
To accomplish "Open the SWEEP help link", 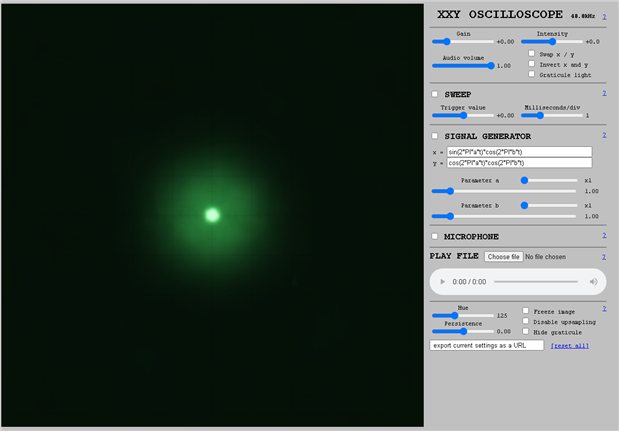I will tap(604, 93).
